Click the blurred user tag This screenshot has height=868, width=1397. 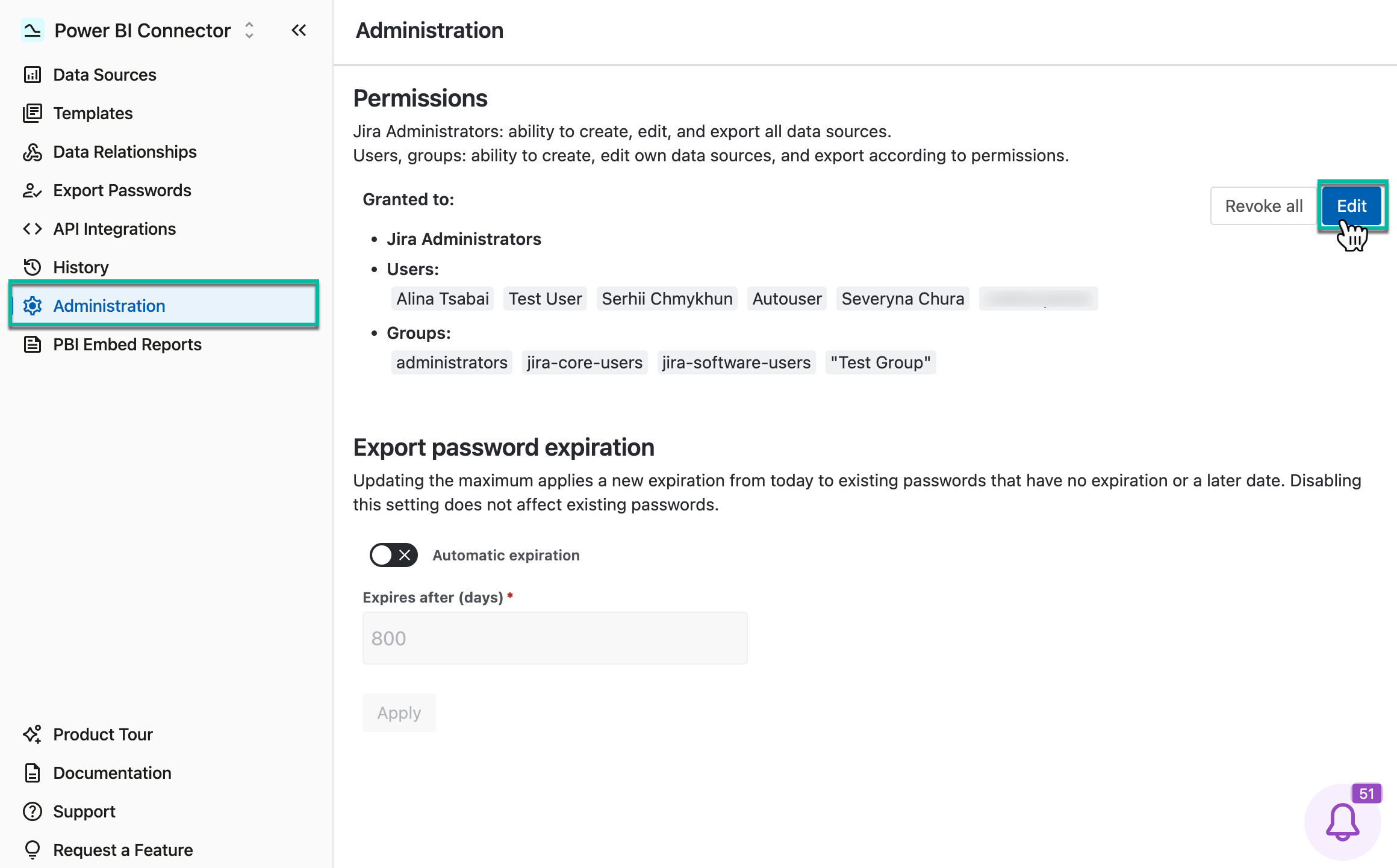(x=1039, y=299)
